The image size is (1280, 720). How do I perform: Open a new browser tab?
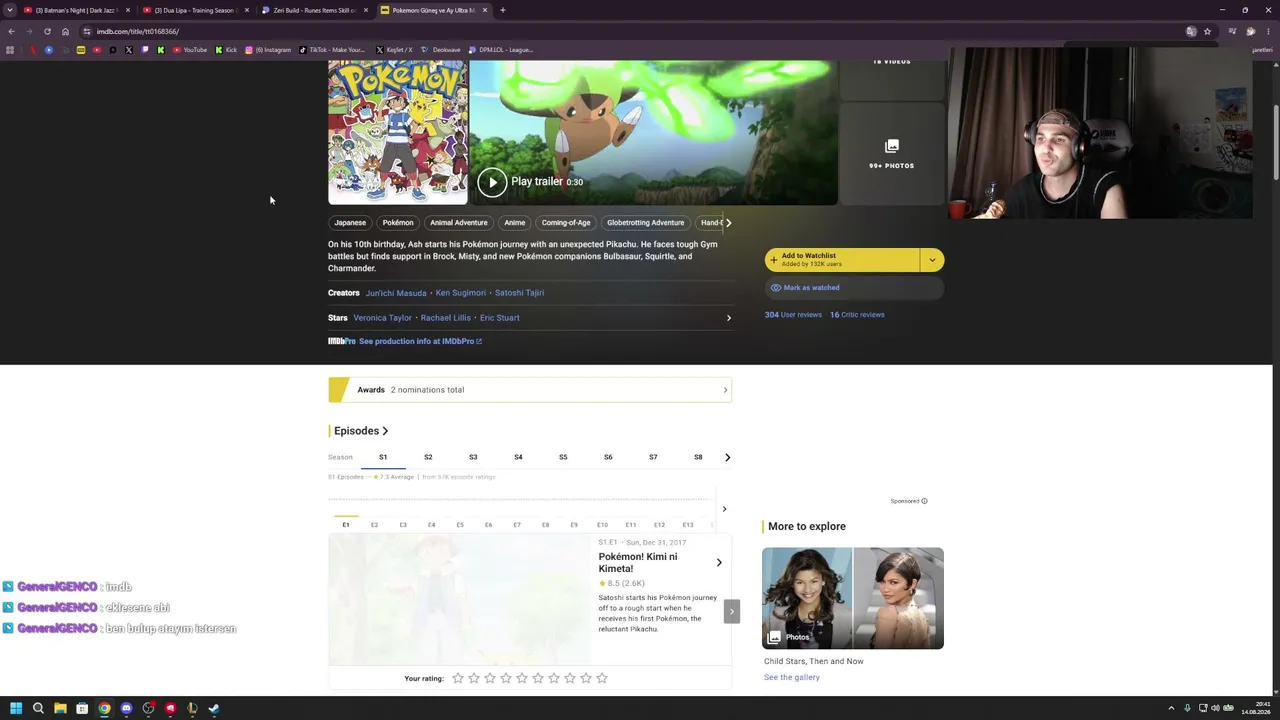tap(503, 10)
